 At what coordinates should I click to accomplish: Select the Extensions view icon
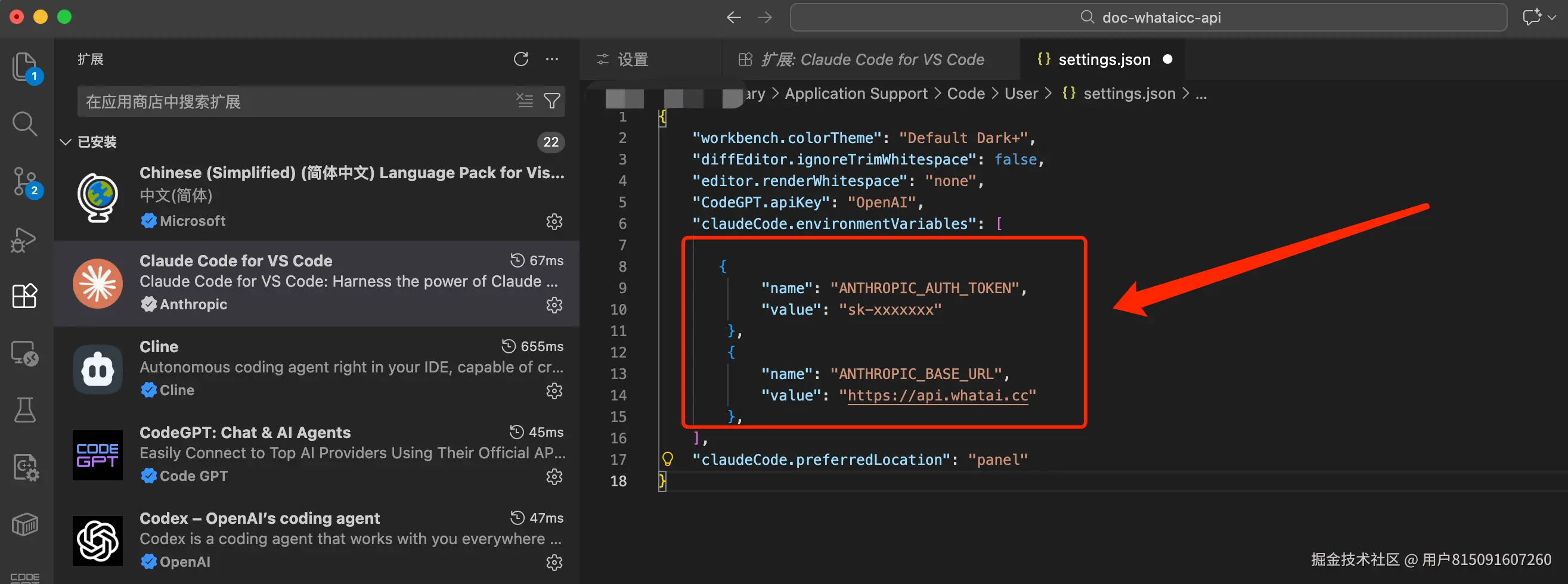tap(25, 296)
